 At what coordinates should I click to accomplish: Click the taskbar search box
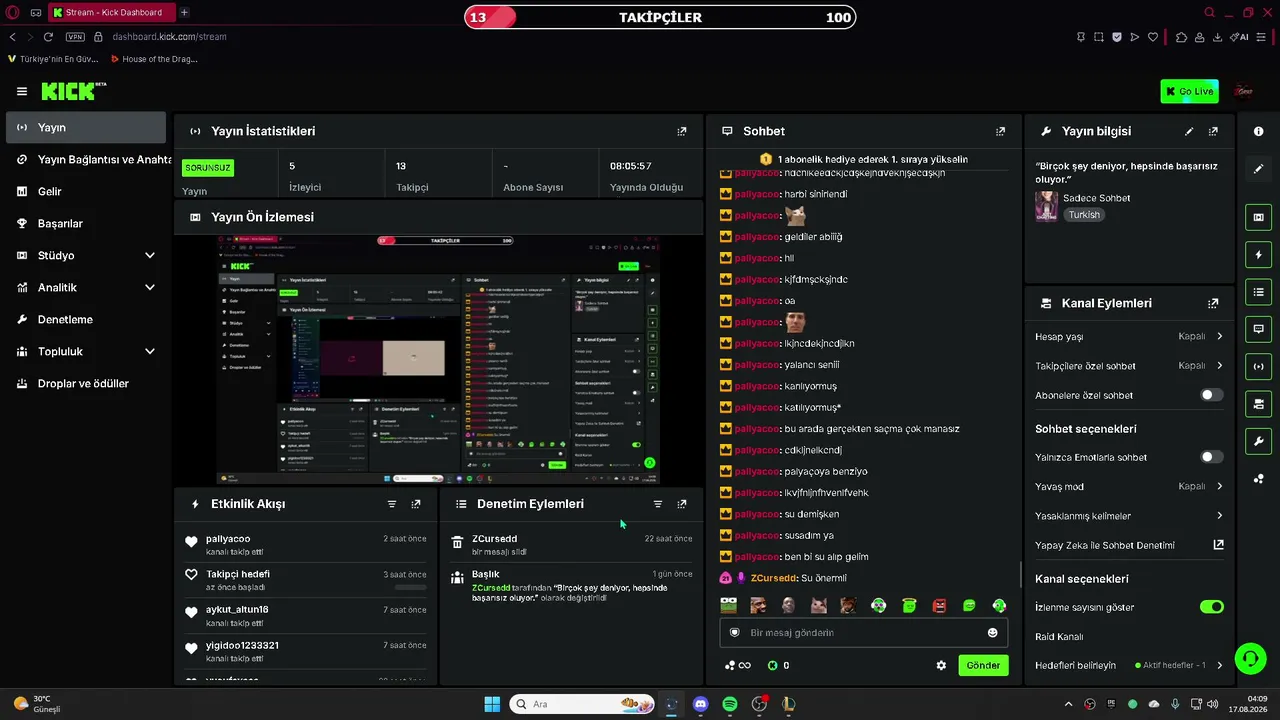[x=582, y=704]
